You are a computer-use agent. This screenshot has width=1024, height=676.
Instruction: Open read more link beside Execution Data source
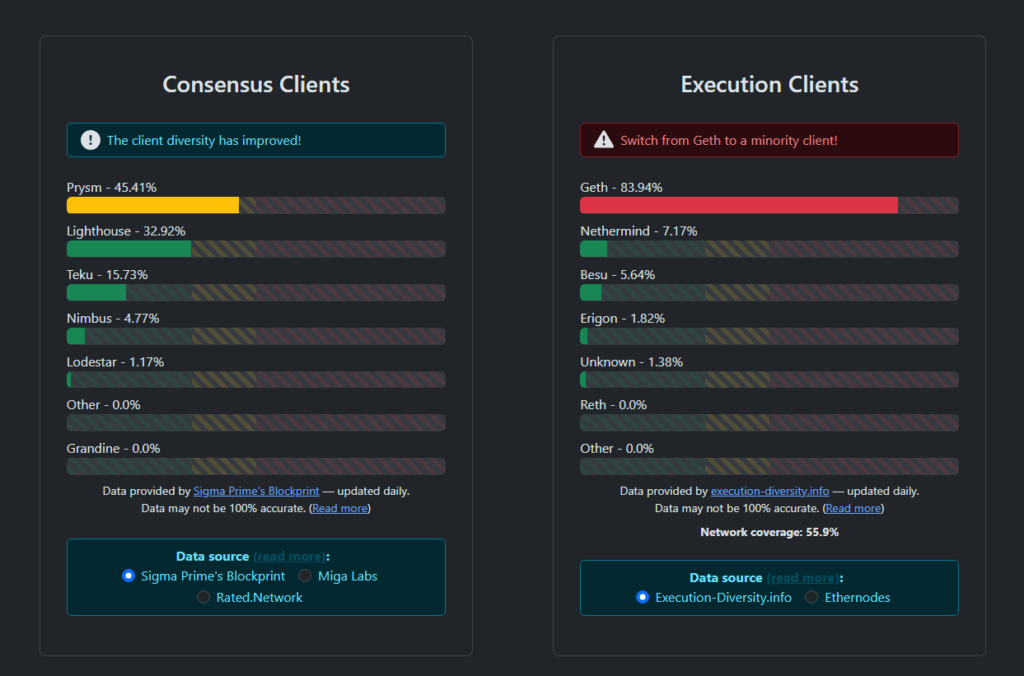coord(803,578)
